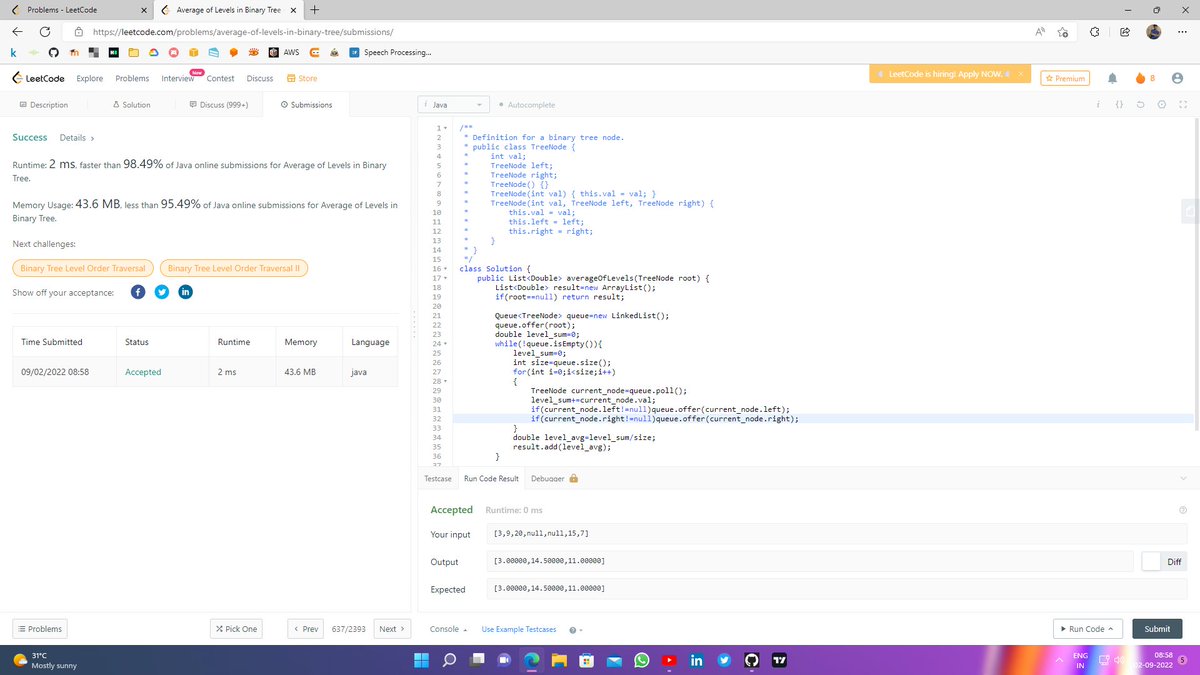The width and height of the screenshot is (1200, 675).
Task: Click the curly braces format code icon
Action: point(1119,104)
